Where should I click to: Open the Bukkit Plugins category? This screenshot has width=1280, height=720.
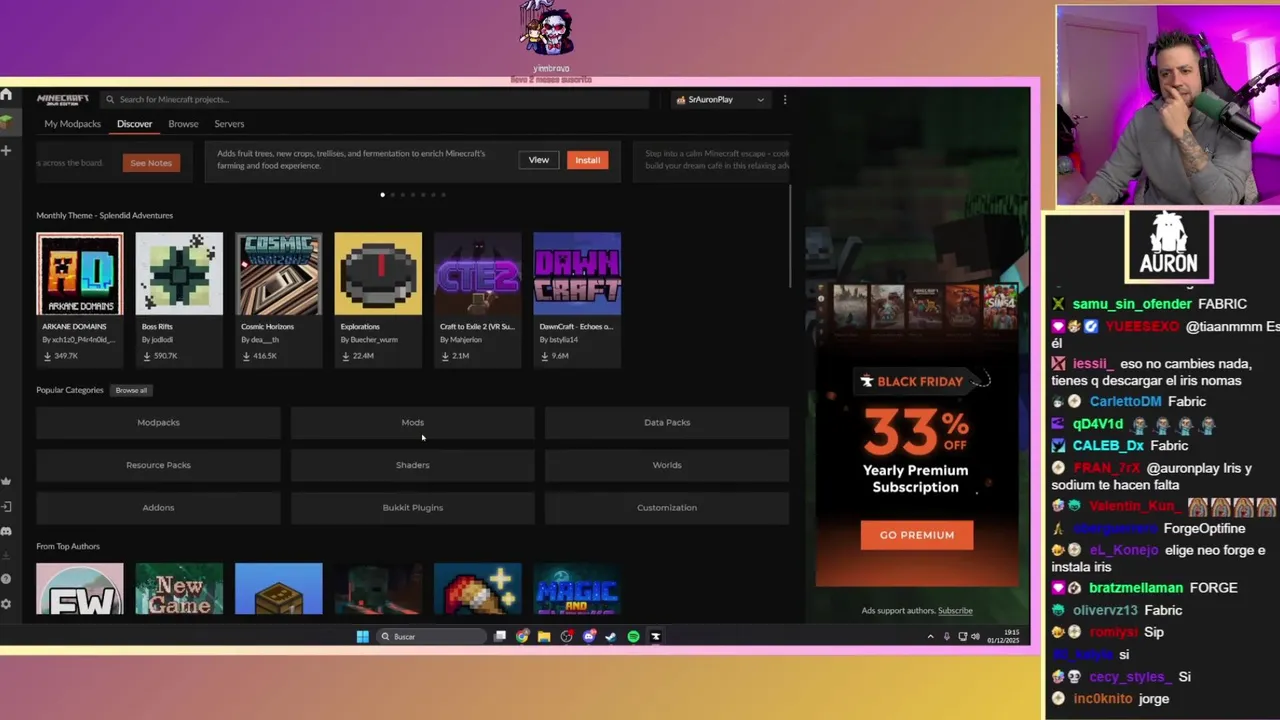(412, 507)
